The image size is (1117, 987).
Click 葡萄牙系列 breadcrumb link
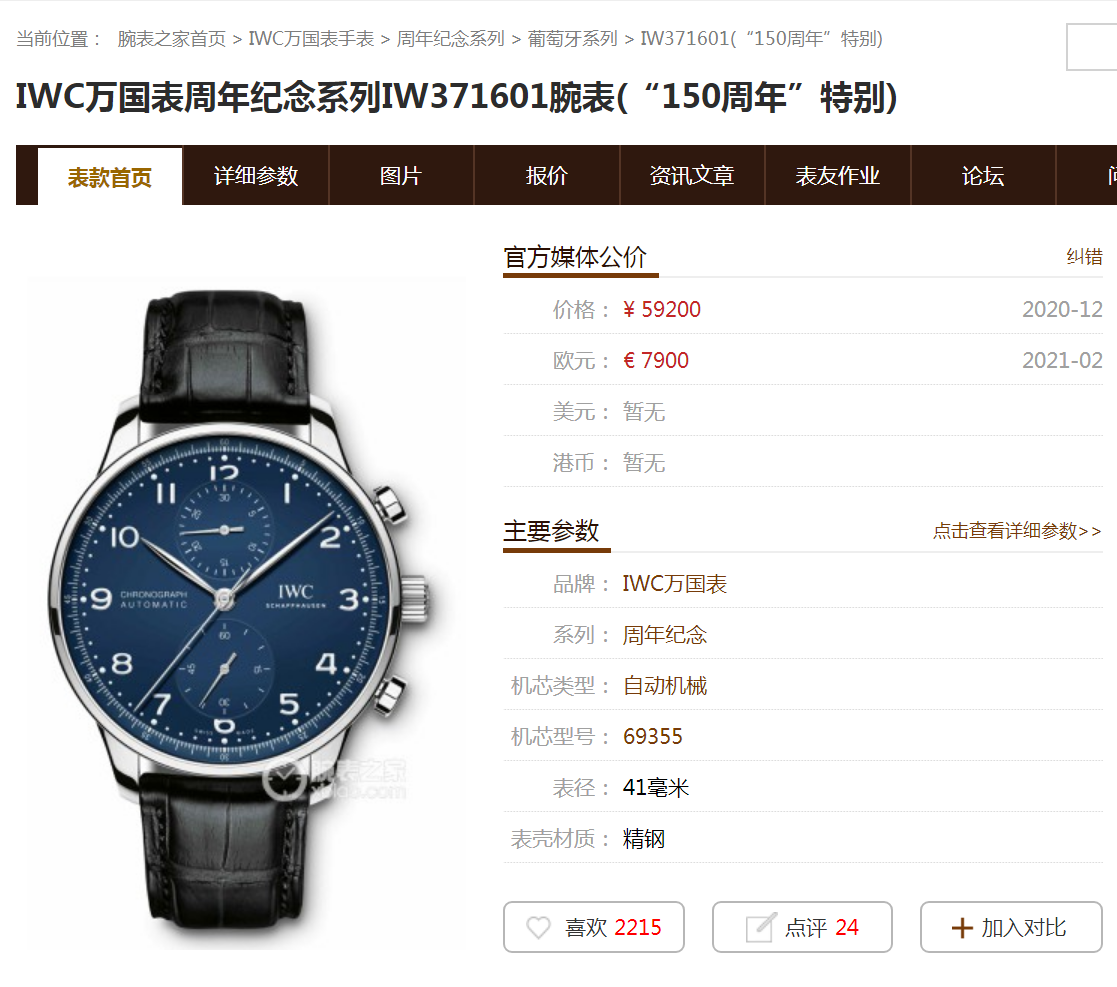[x=572, y=38]
